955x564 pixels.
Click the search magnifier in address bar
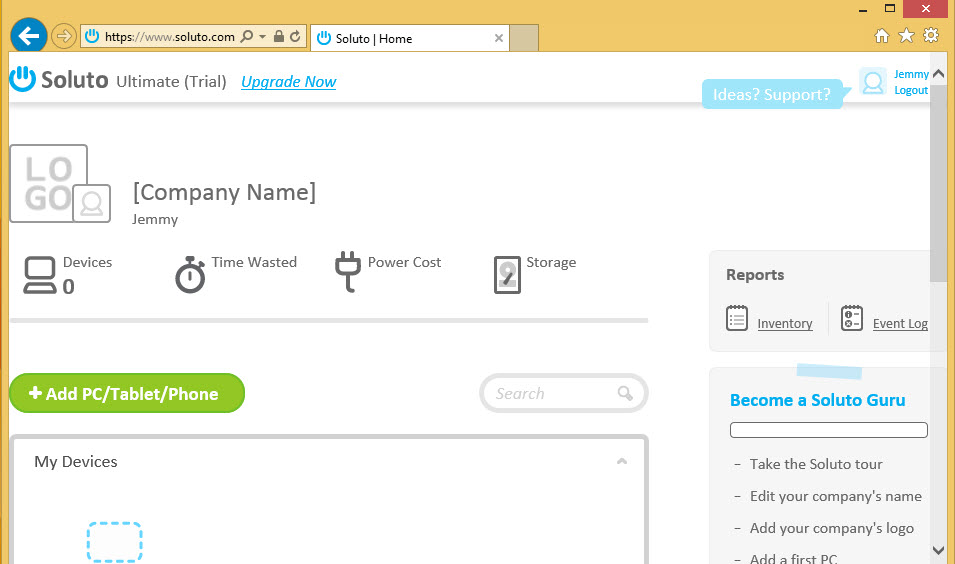[x=247, y=37]
